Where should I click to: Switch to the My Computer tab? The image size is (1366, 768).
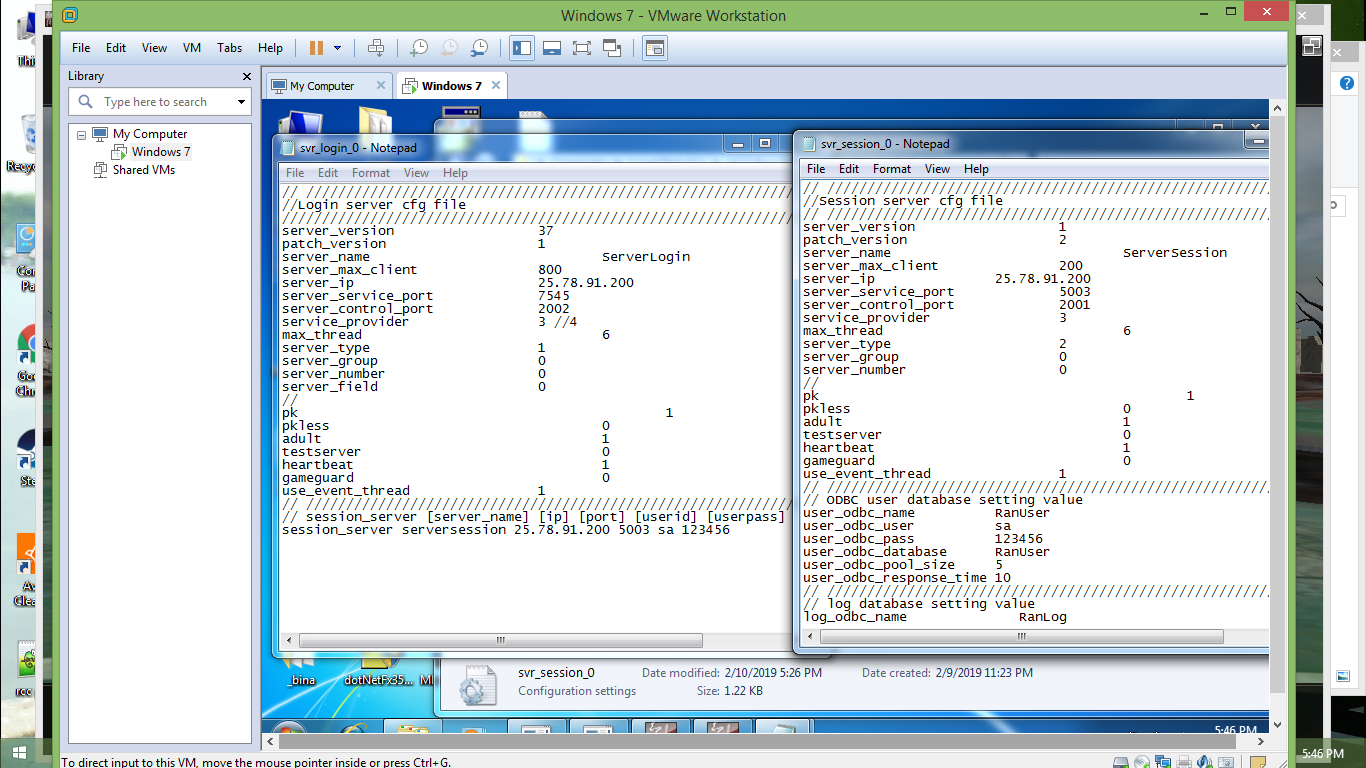coord(322,86)
